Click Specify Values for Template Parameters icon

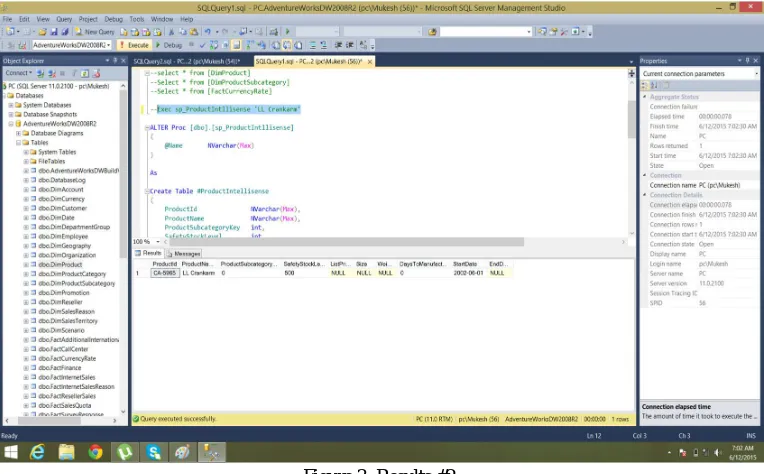click(363, 45)
